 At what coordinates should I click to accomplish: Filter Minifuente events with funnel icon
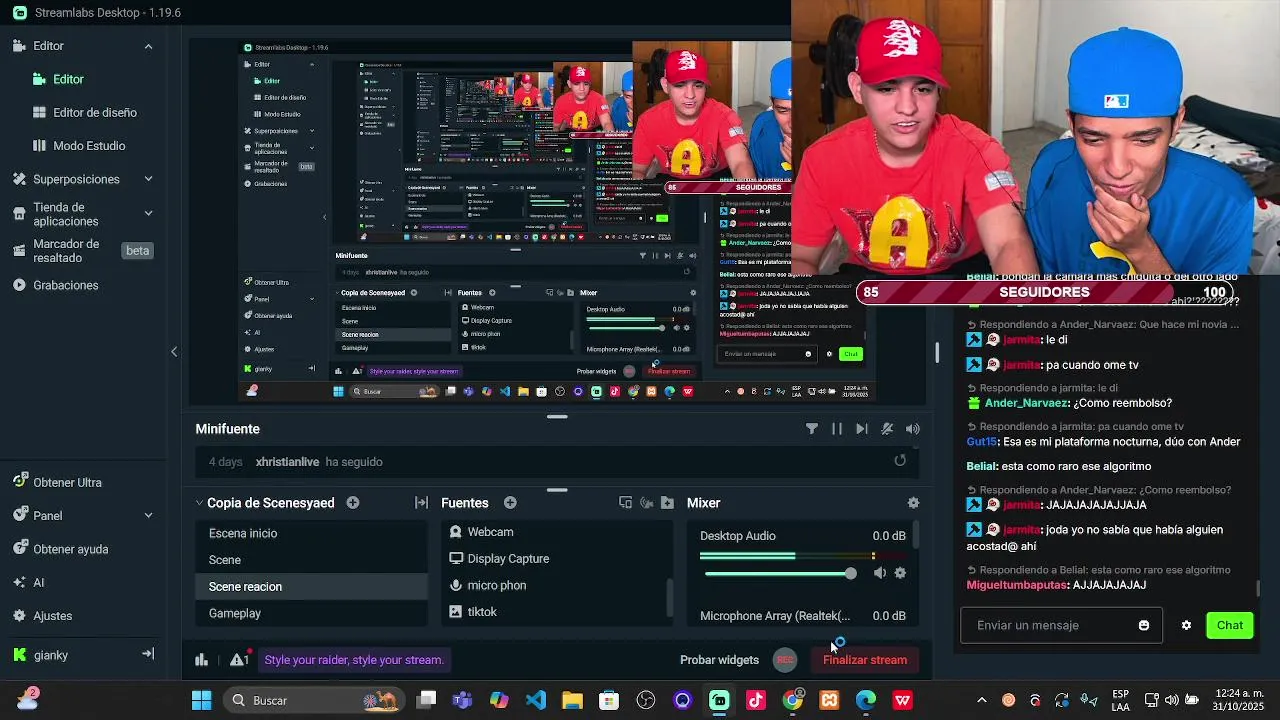click(x=812, y=429)
